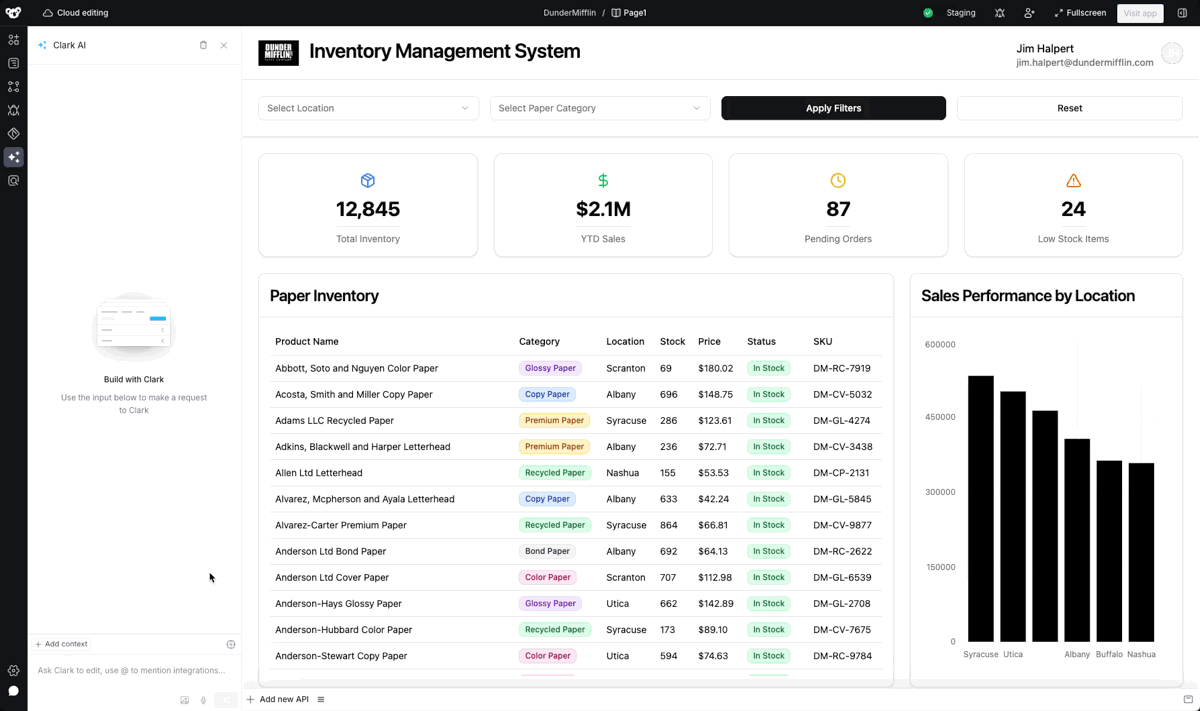The width and height of the screenshot is (1200, 711).
Task: Expand the Select Paper Category dropdown
Action: 599,108
